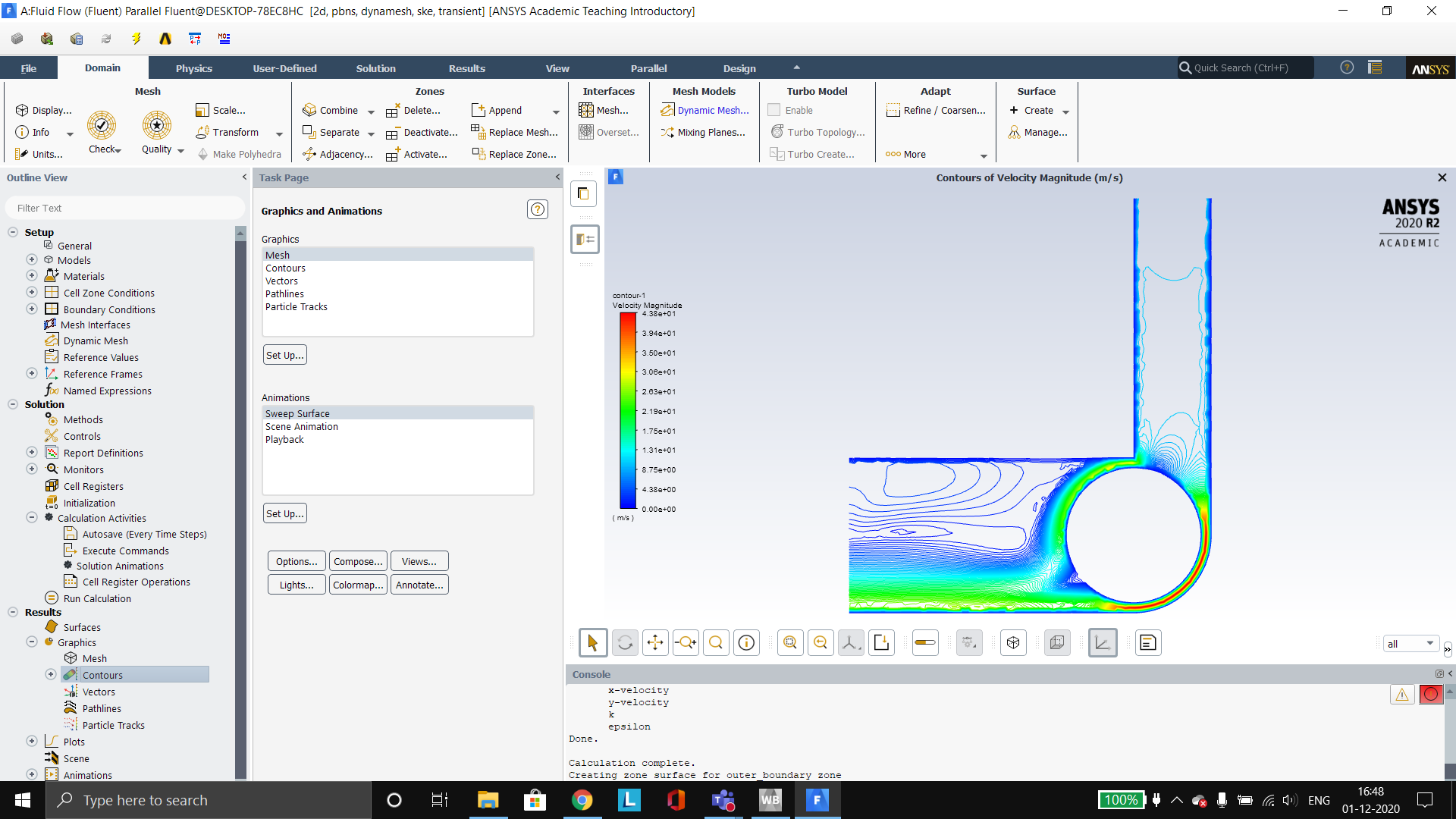
Task: Expand the Transform dropdown arrow
Action: click(x=279, y=133)
